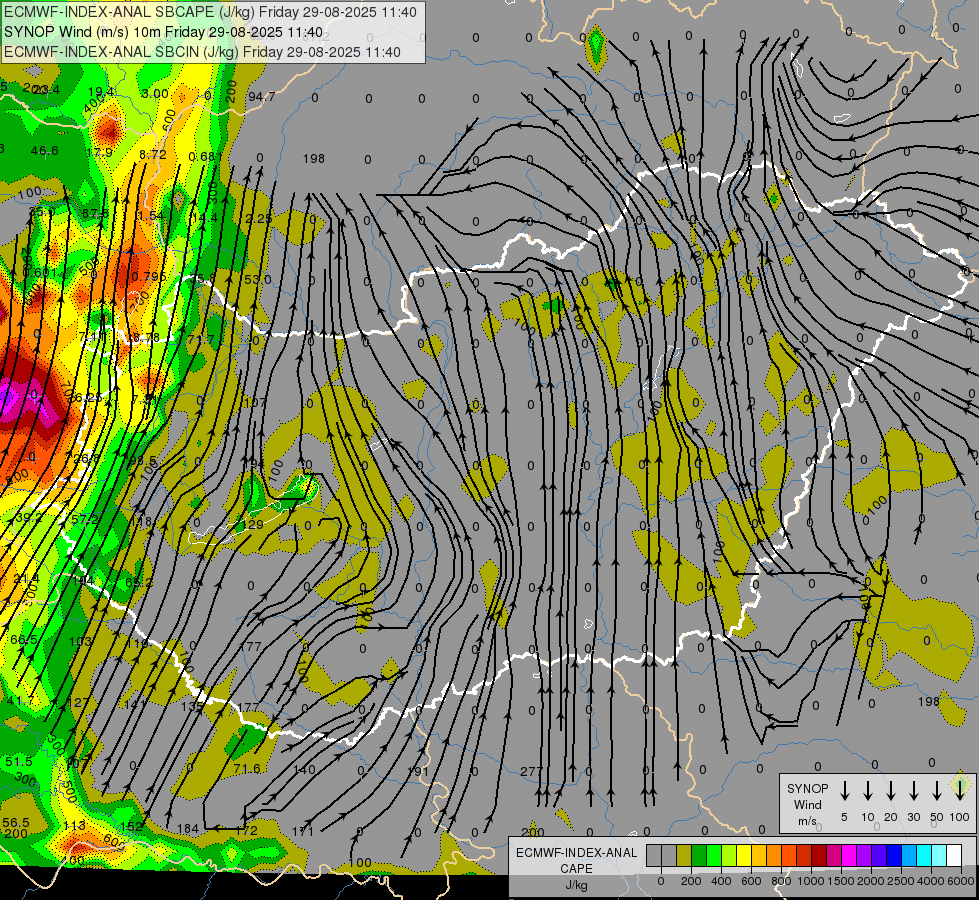Click the pure blue CAPE legend swatch
The image size is (979, 900).
tap(893, 855)
